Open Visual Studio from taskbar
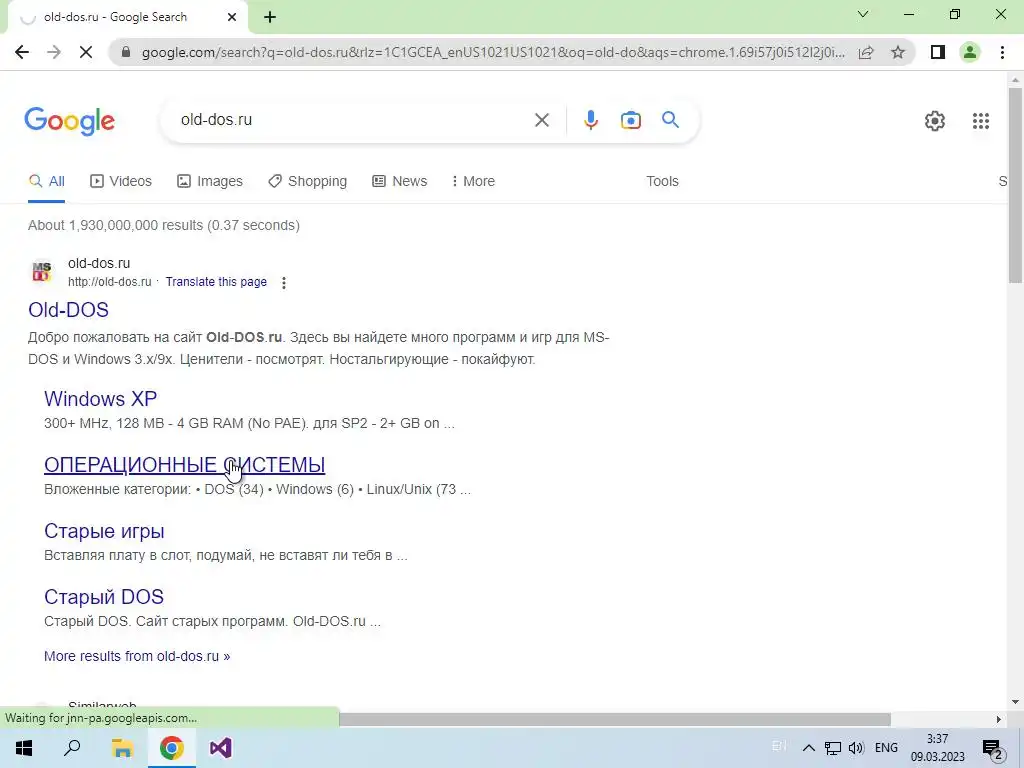1024x768 pixels. 221,748
